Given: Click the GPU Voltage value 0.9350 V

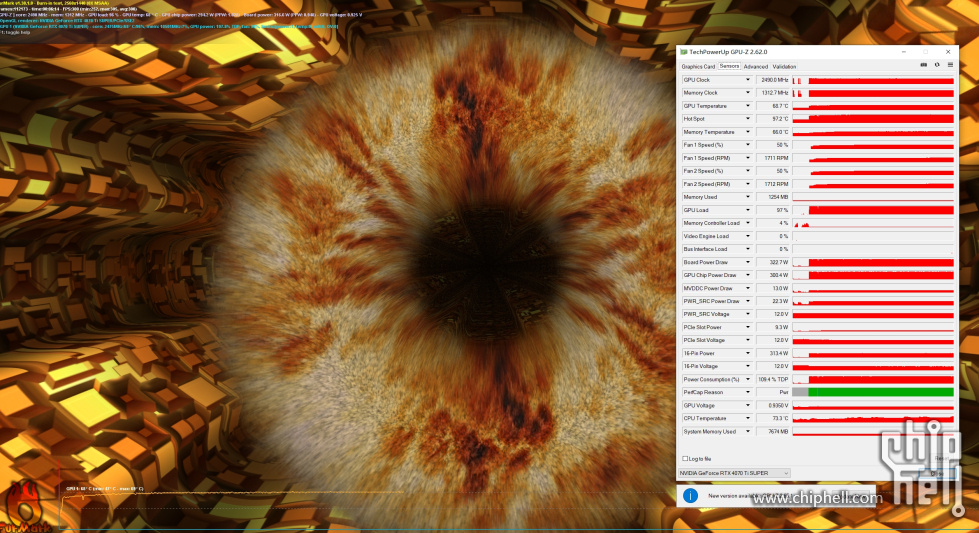Looking at the screenshot, I should tap(773, 406).
